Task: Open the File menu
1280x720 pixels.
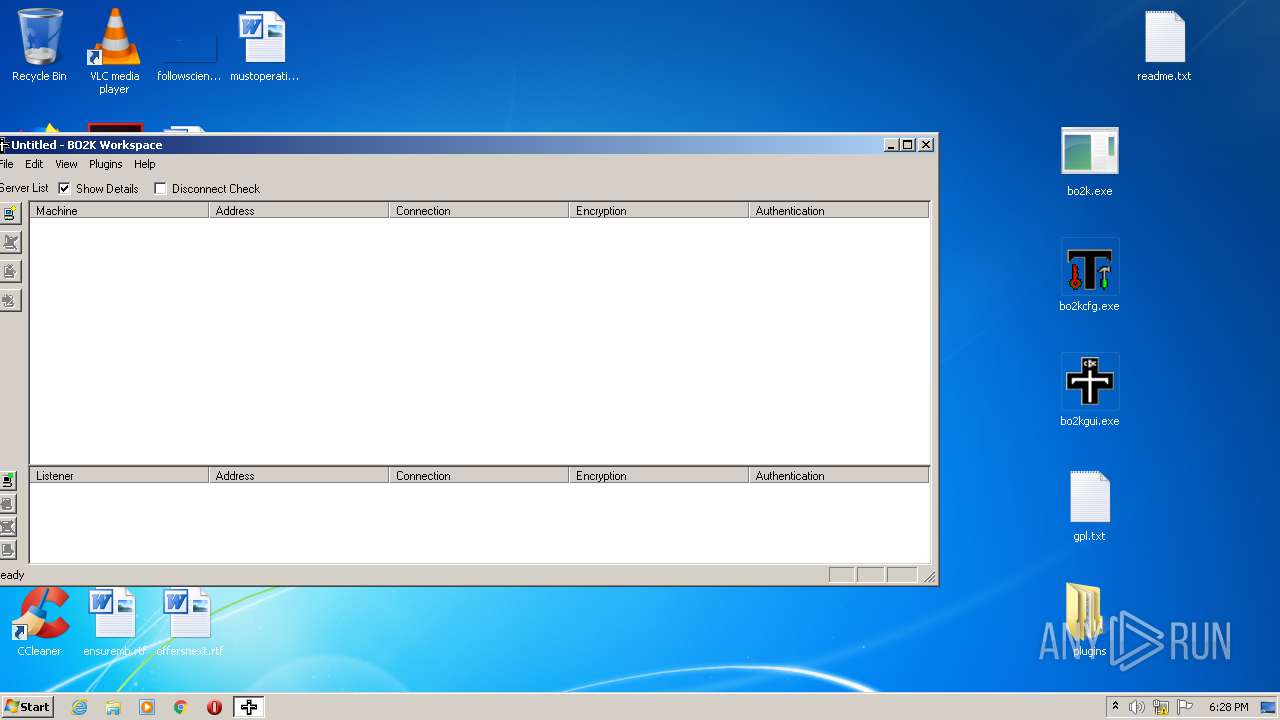Action: pyautogui.click(x=6, y=164)
